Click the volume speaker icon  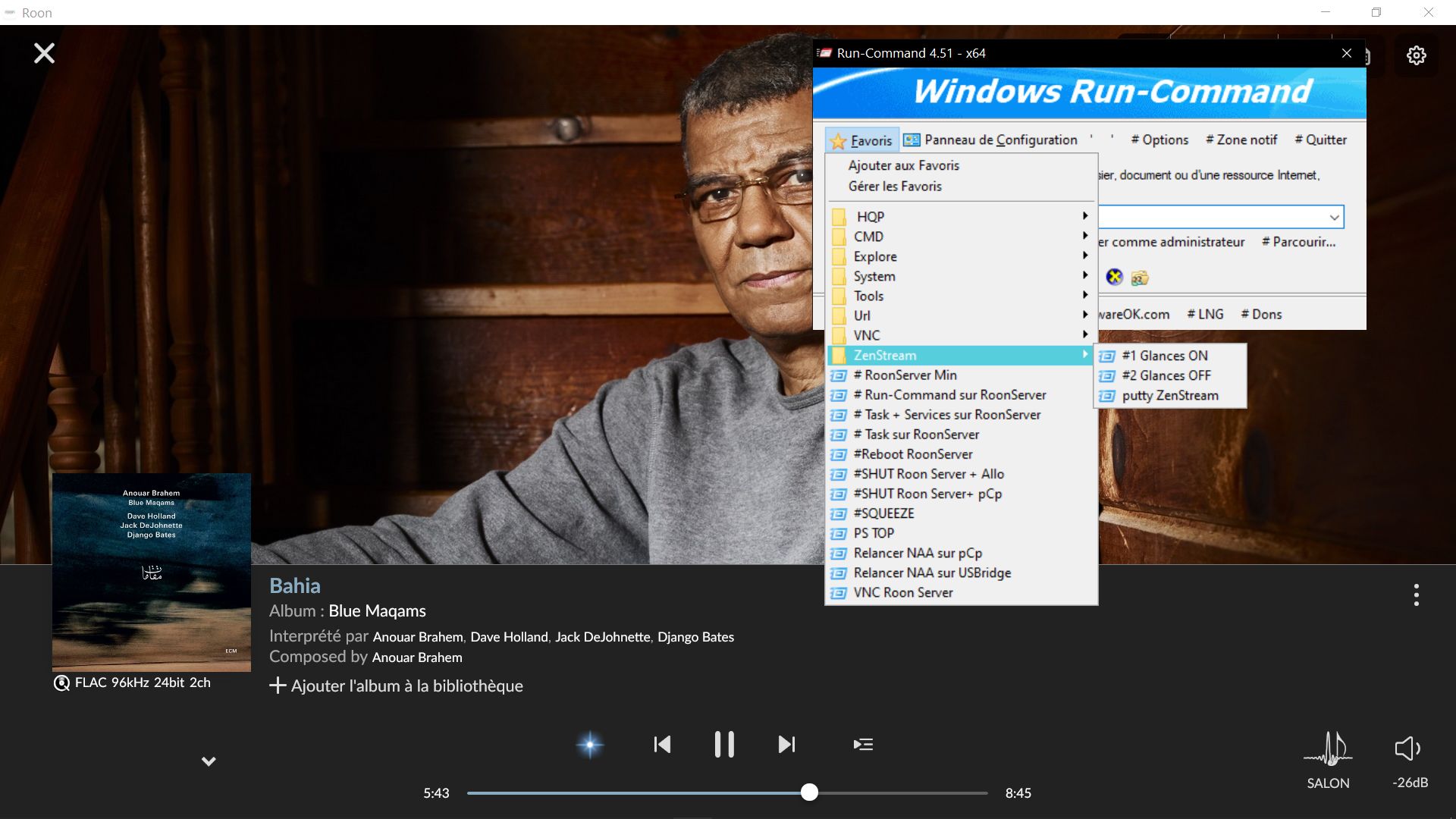1407,748
